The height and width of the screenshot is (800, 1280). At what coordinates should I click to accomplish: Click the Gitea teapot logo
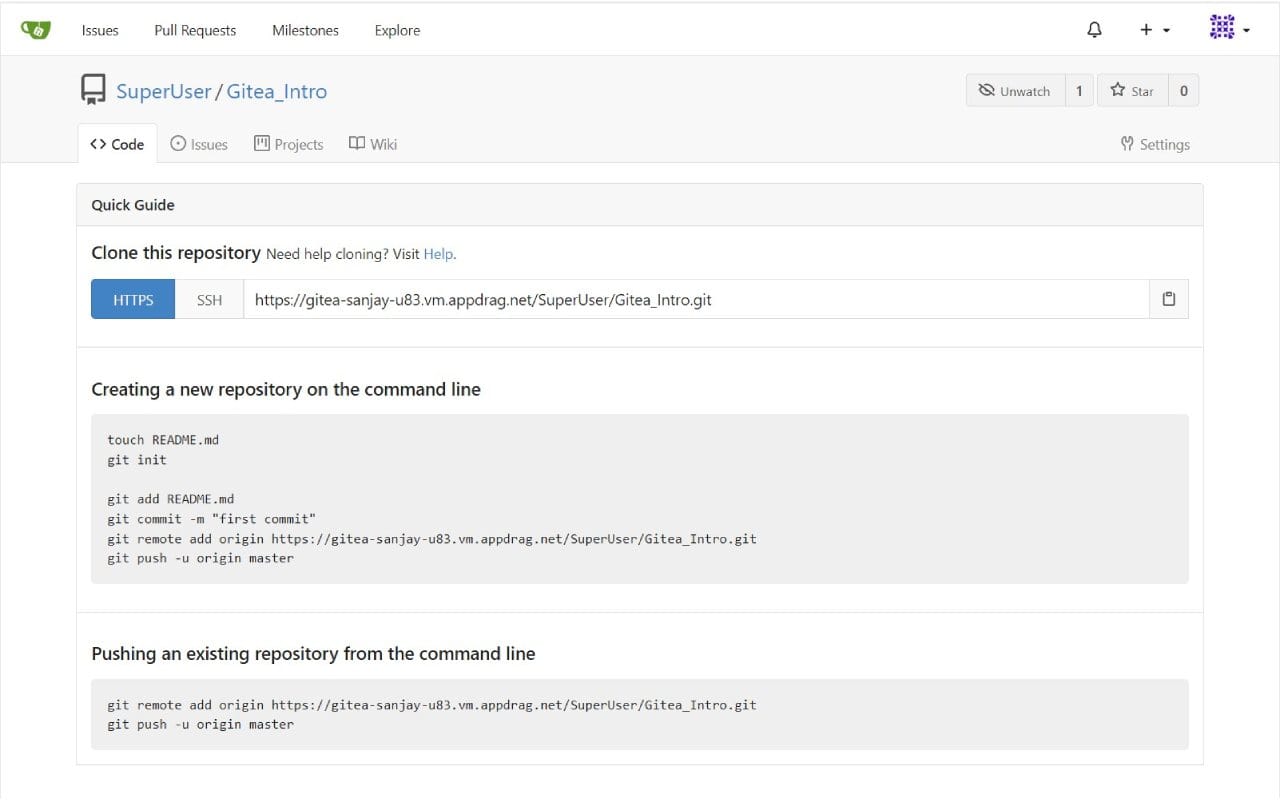click(x=36, y=29)
